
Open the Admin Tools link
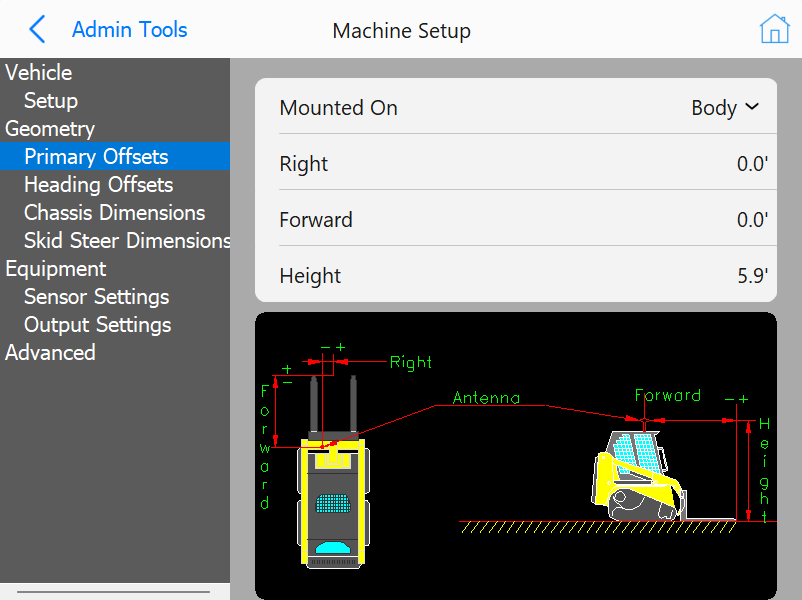[x=129, y=30]
